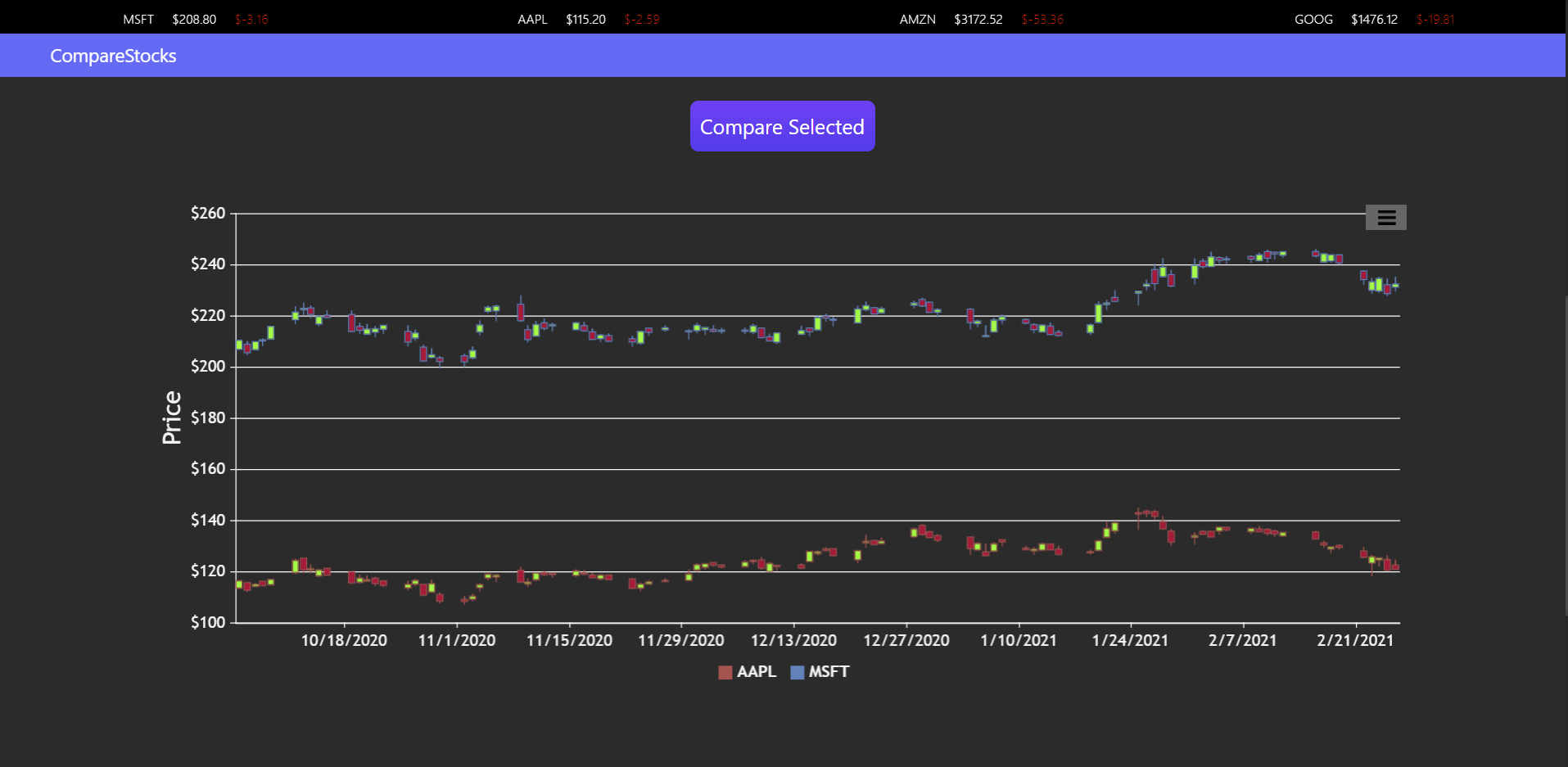Open the chart hamburger context menu
The image size is (1568, 767).
[x=1385, y=217]
